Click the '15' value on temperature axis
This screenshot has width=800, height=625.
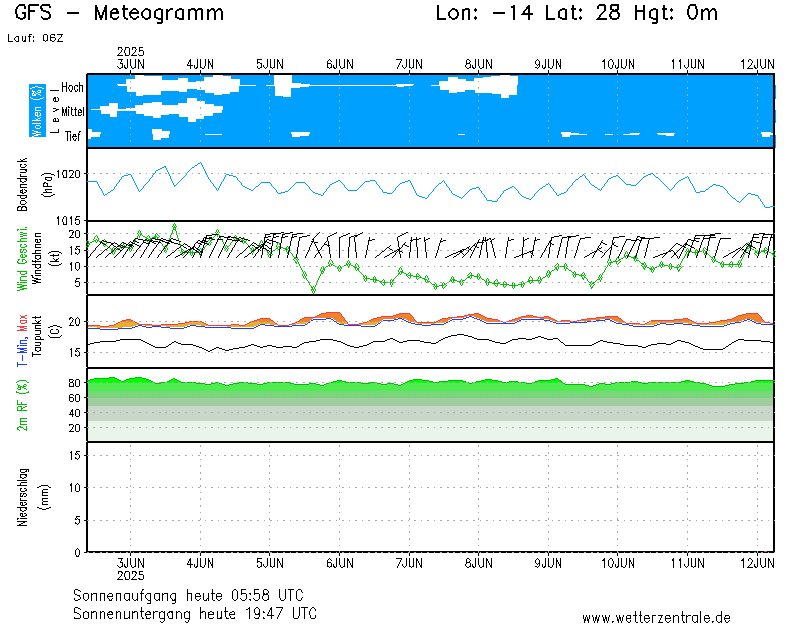(x=75, y=353)
